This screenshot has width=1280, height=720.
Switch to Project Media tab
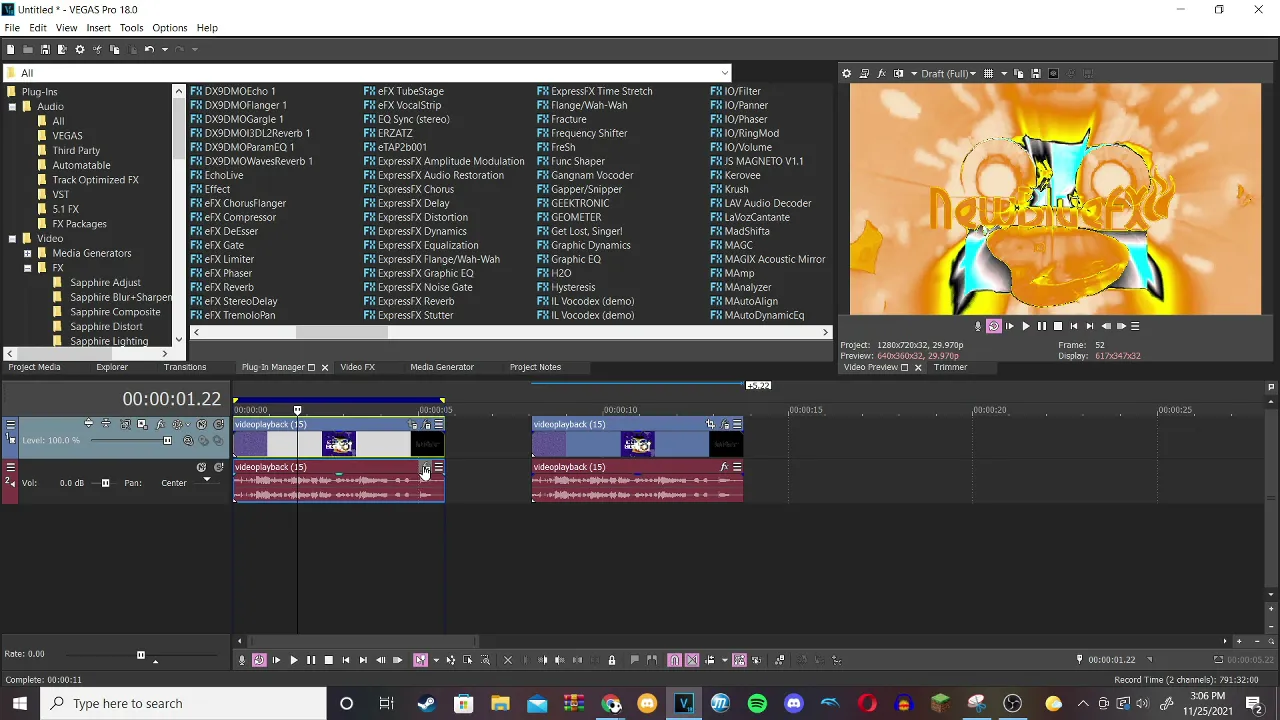click(x=35, y=367)
